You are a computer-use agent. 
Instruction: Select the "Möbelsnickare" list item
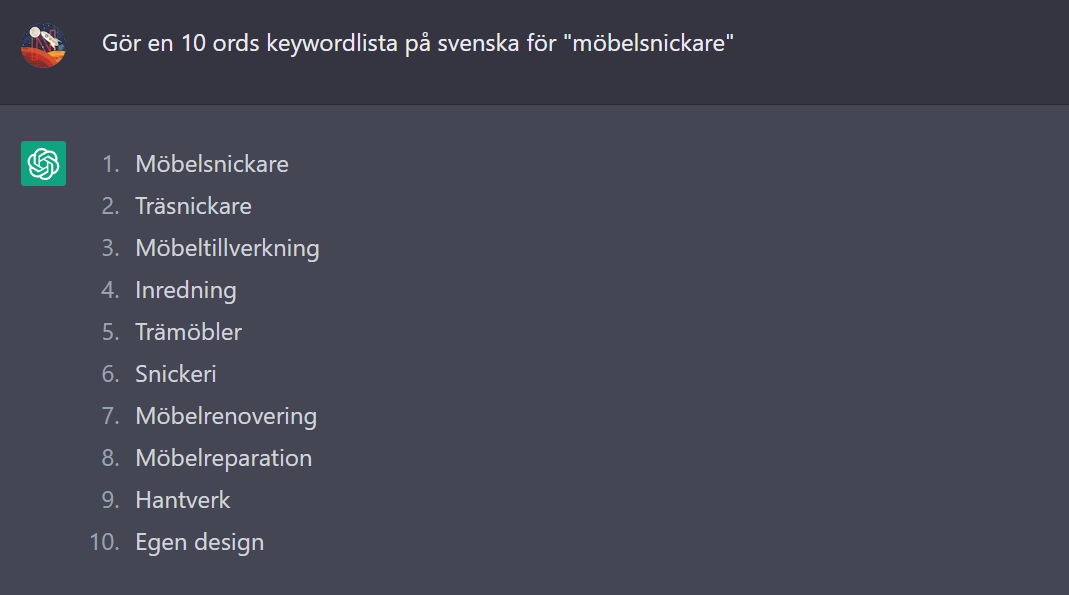pyautogui.click(x=212, y=164)
